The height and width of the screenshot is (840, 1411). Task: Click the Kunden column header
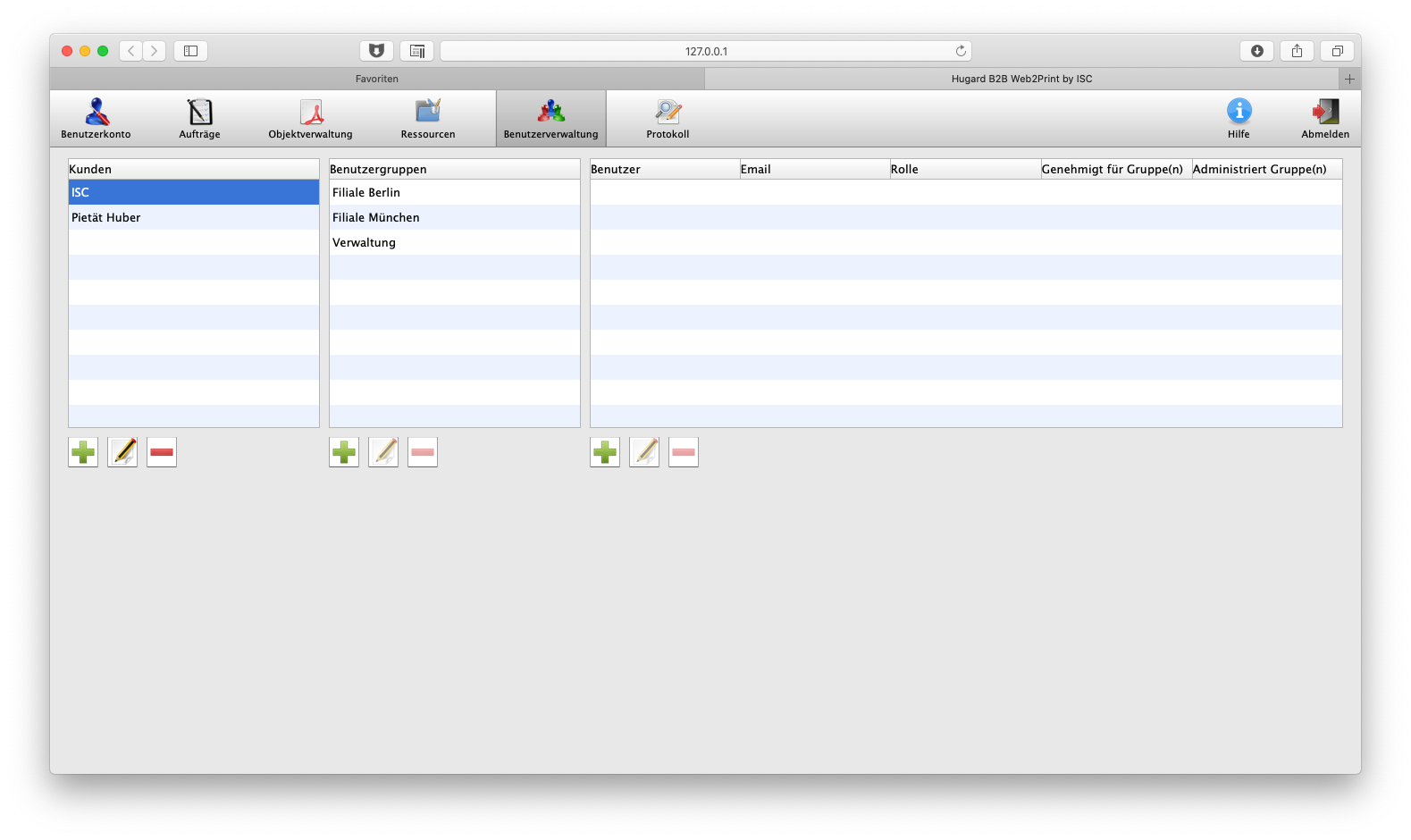click(x=194, y=169)
